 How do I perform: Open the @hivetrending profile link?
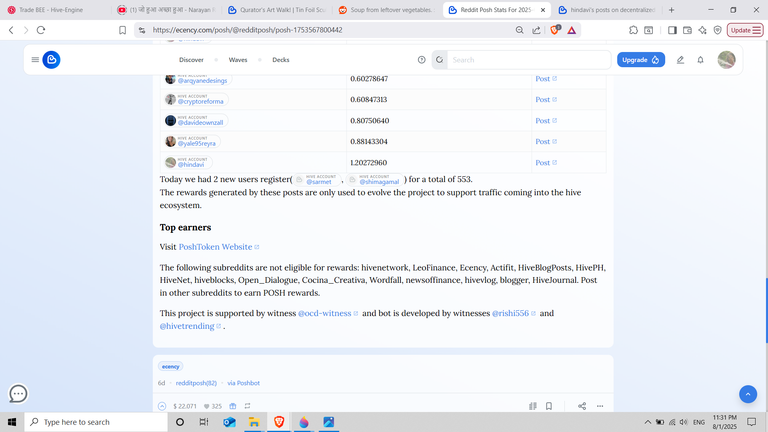(190, 326)
